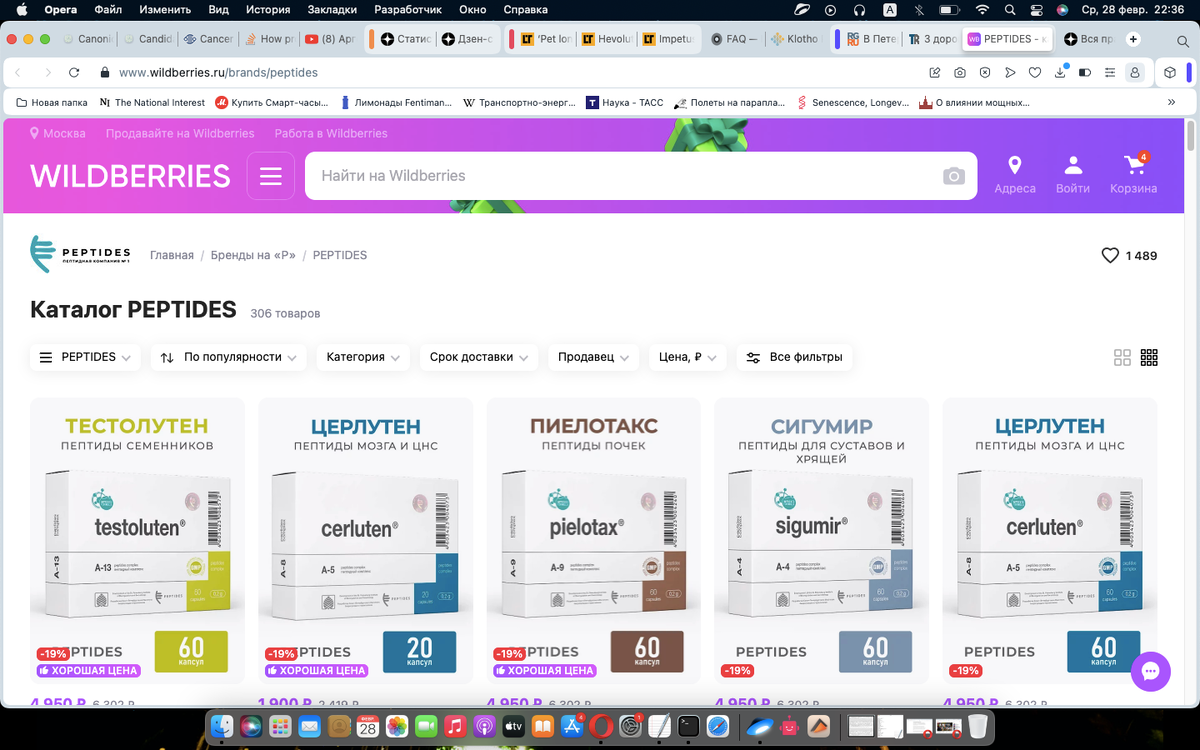Click the heart icon showing 1 489

tap(1110, 255)
